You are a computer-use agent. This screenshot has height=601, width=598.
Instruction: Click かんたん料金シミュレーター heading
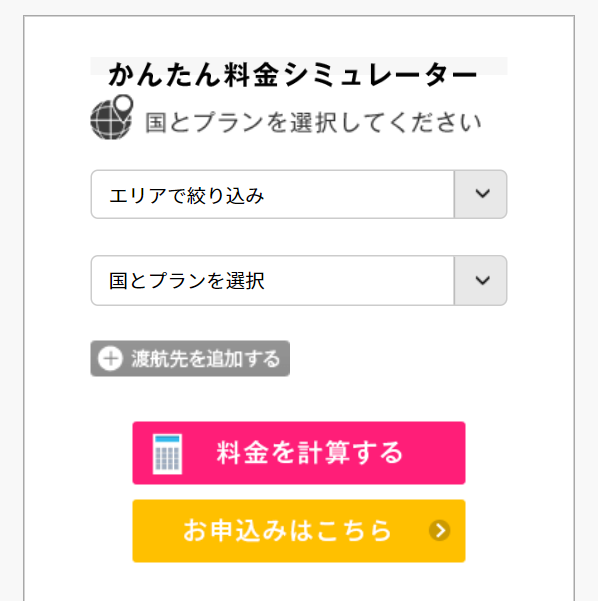pyautogui.click(x=293, y=74)
